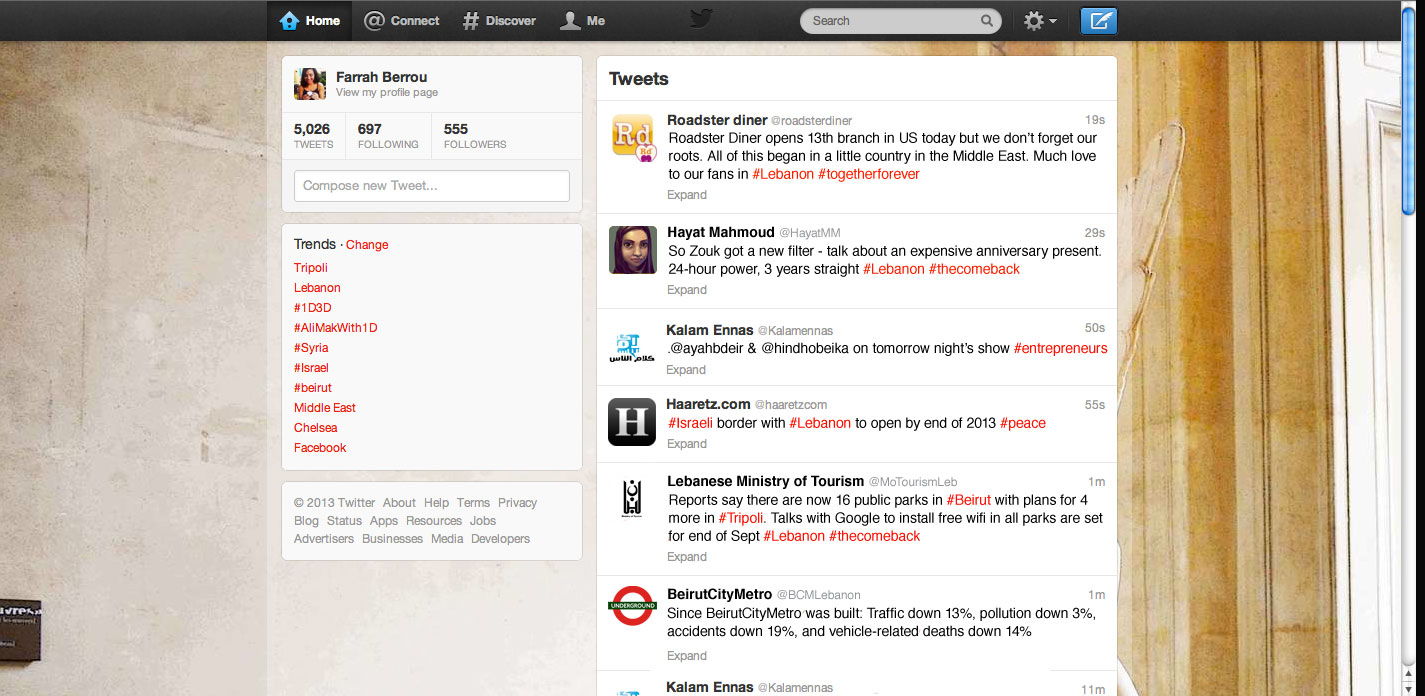1425x696 pixels.
Task: Click Lebanese Ministry of Tourism avatar
Action: 632,499
